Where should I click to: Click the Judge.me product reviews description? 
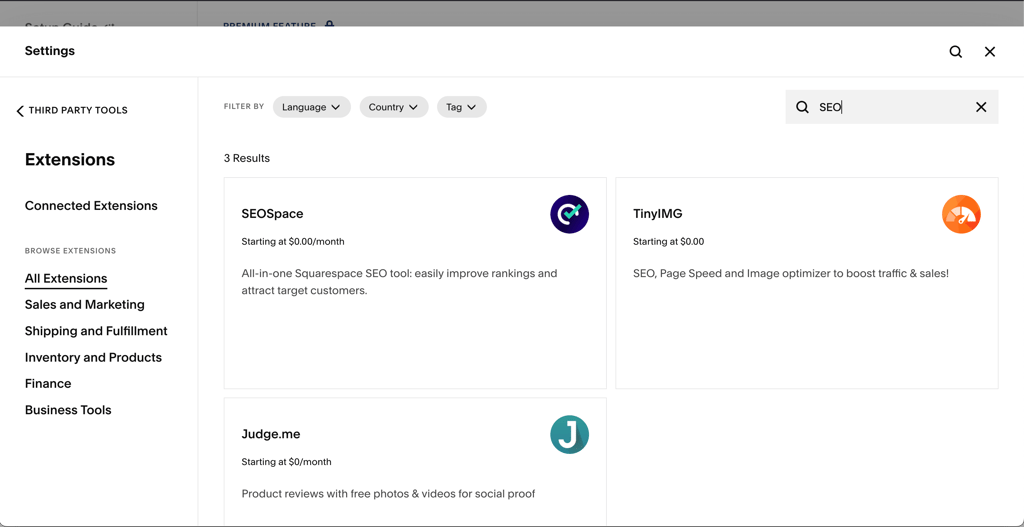pyautogui.click(x=389, y=494)
